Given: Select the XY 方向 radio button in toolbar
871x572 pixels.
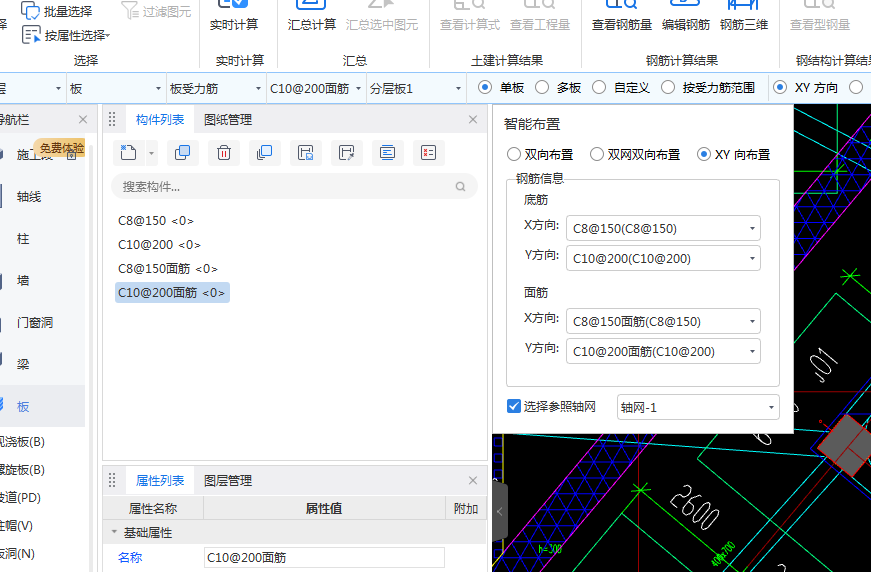Looking at the screenshot, I should click(x=780, y=88).
